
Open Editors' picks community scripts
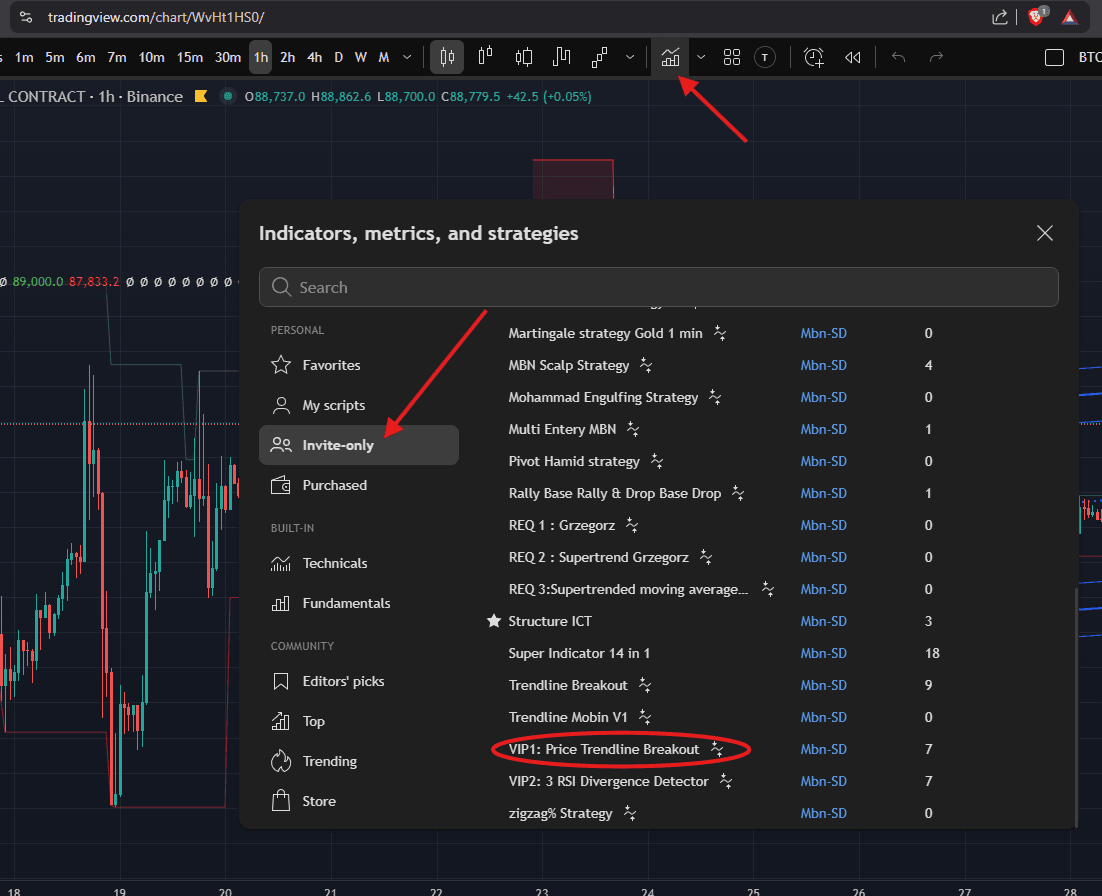click(358, 681)
